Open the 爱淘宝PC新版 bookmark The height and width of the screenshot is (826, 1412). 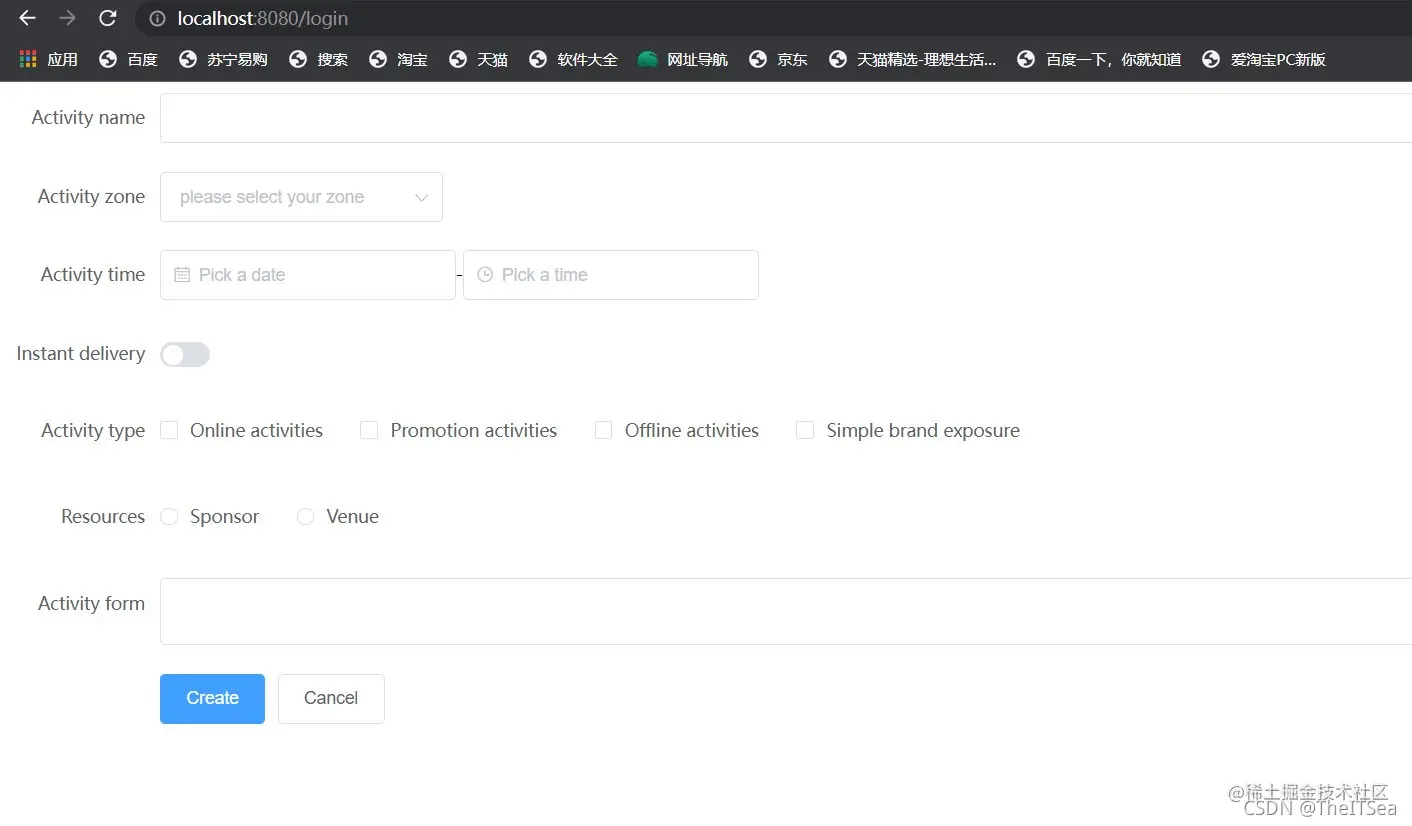point(1264,59)
